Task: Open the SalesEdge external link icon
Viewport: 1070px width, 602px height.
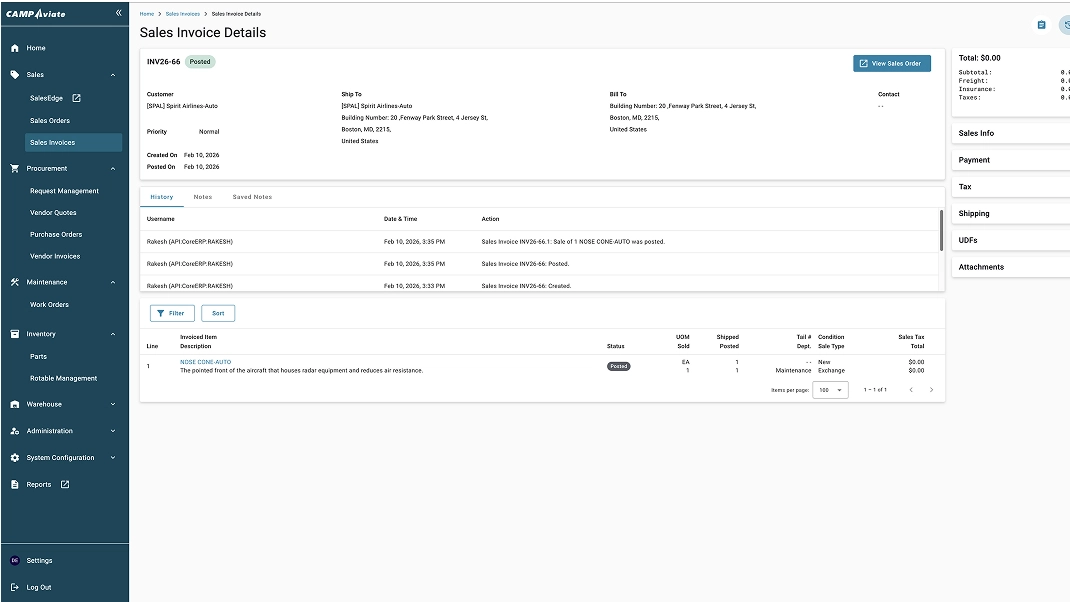Action: point(76,98)
